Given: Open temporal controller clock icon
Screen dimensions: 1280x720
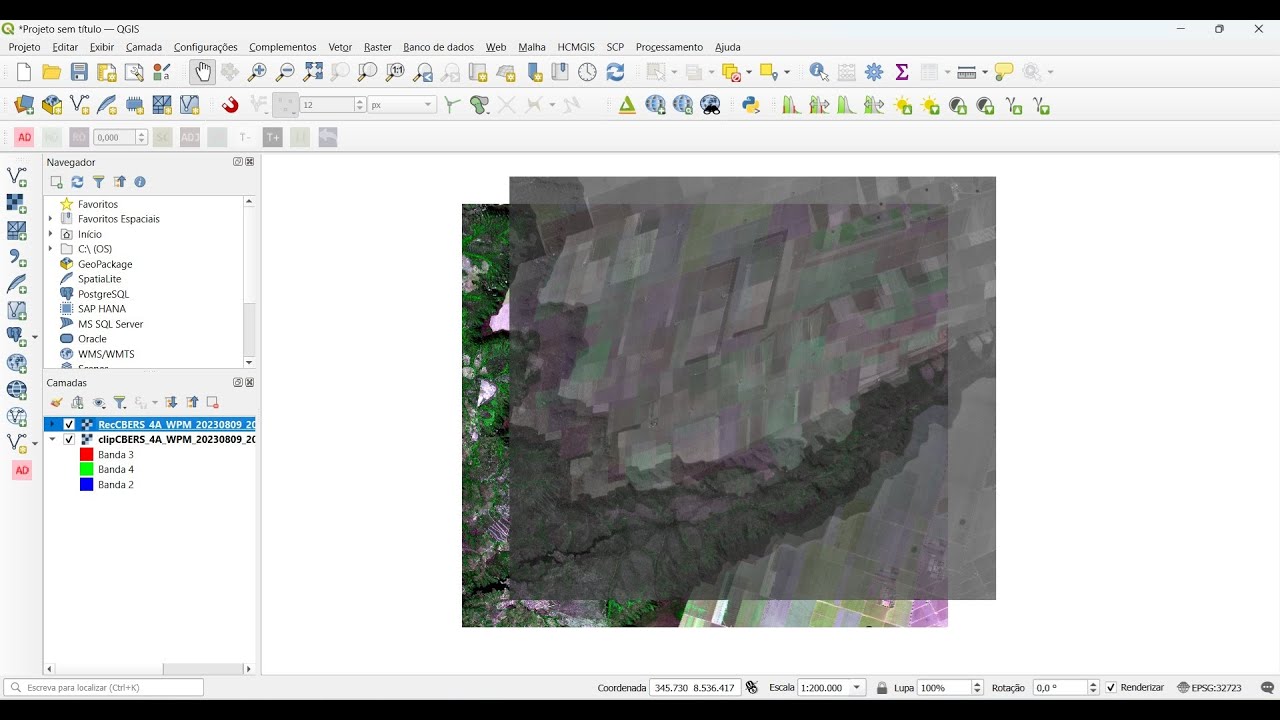Looking at the screenshot, I should pyautogui.click(x=587, y=72).
